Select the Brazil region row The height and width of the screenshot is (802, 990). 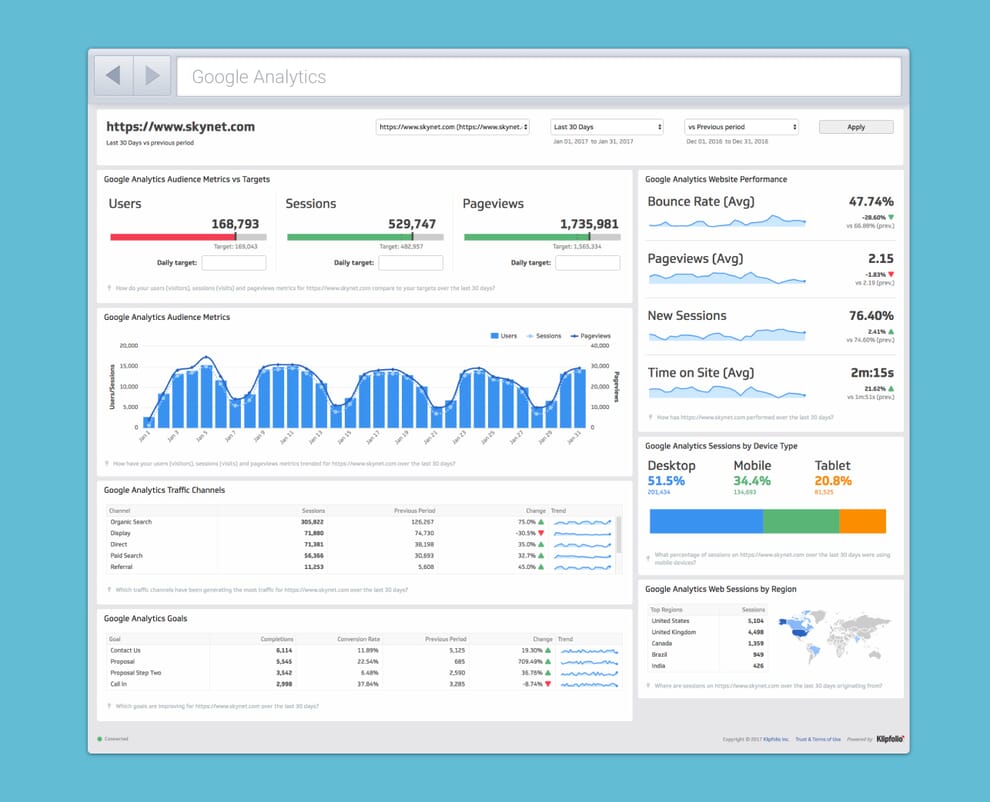tap(707, 655)
